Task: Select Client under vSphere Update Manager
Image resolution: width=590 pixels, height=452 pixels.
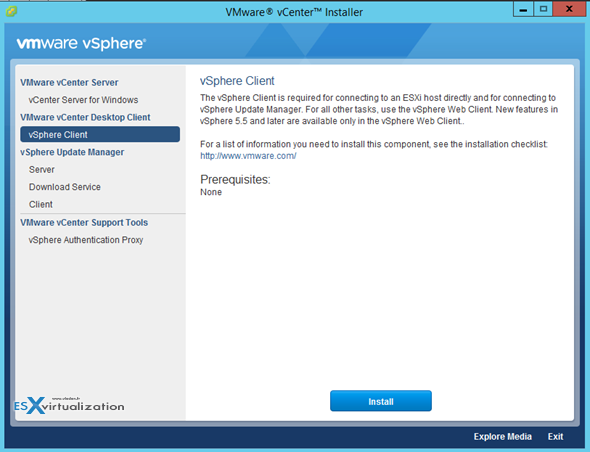Action: coord(41,204)
